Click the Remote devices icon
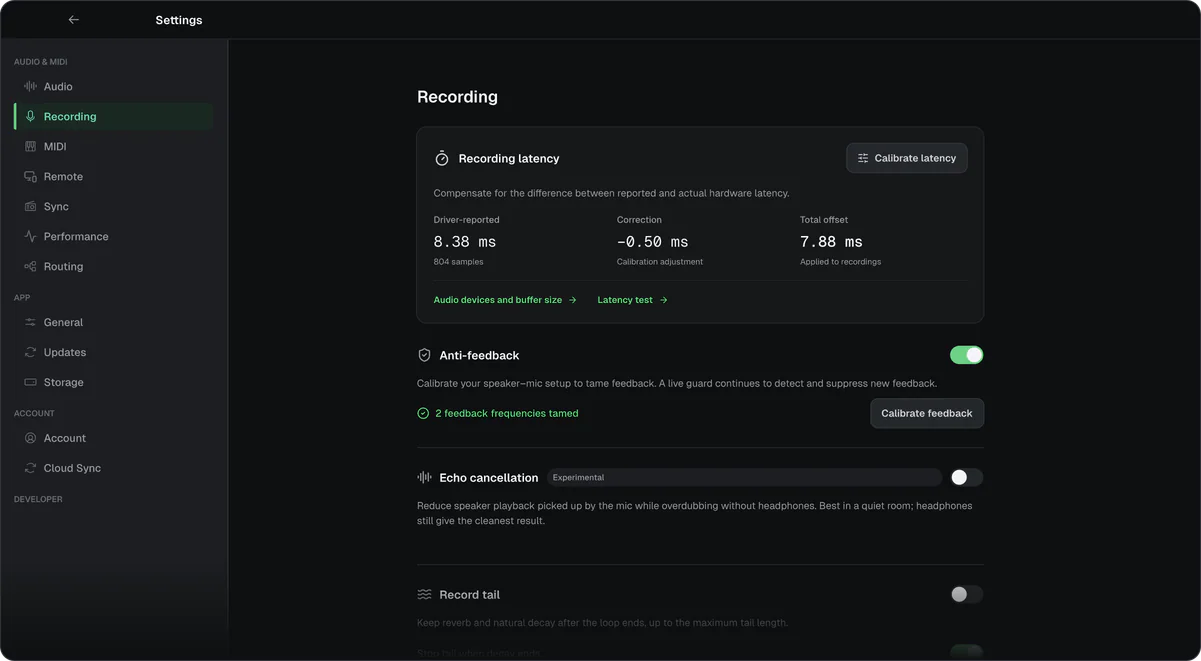1201x661 pixels. coord(30,177)
